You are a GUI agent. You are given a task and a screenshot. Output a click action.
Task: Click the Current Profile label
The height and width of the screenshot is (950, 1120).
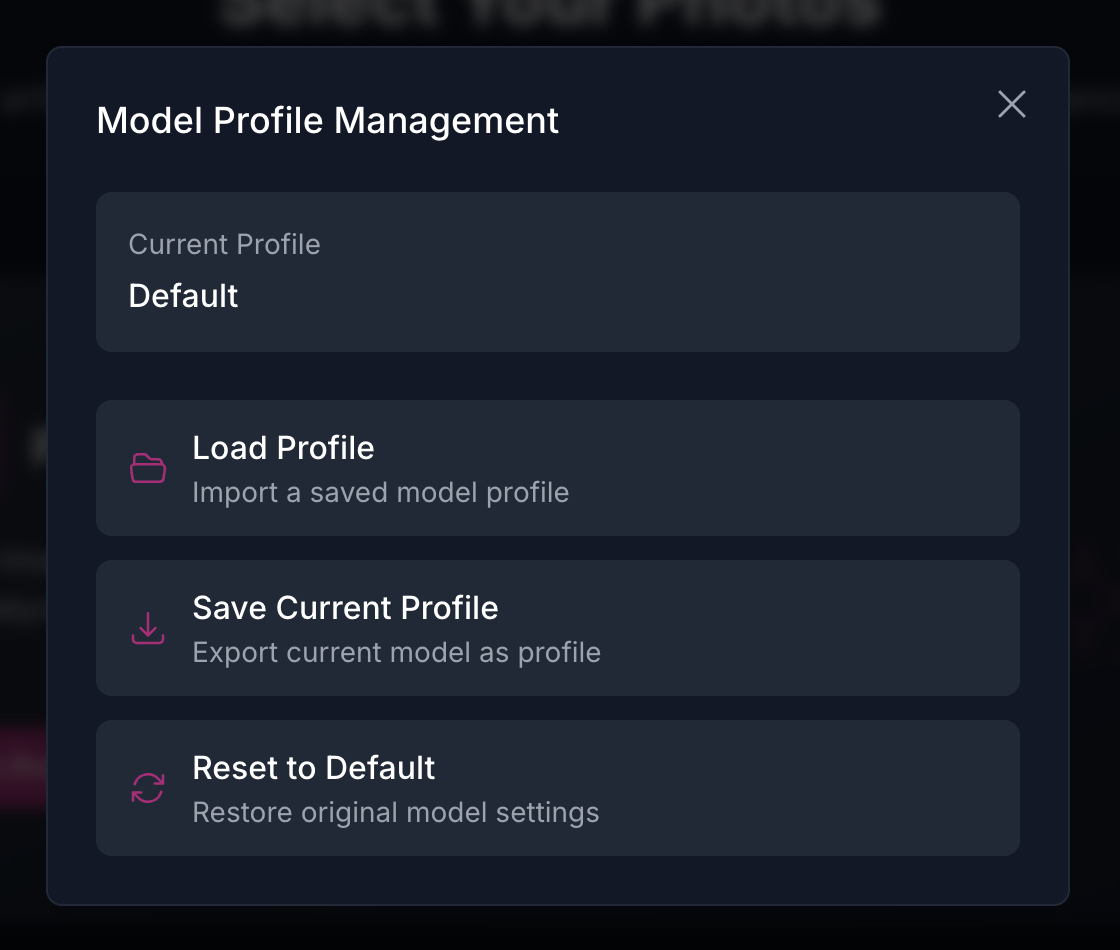point(224,244)
